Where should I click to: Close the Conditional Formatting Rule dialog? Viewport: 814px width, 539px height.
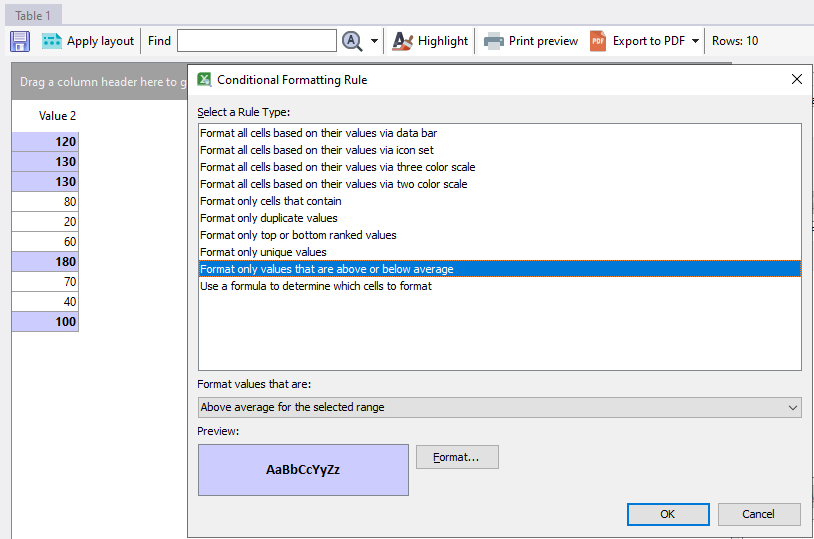pyautogui.click(x=797, y=80)
